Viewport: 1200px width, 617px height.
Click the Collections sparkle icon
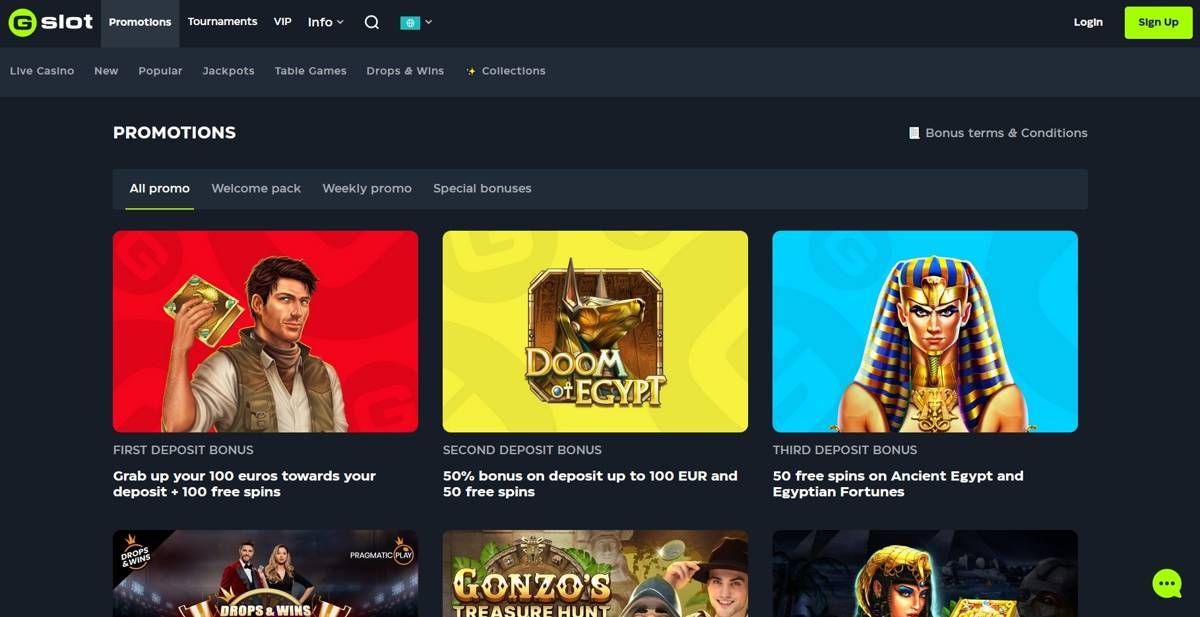pyautogui.click(x=470, y=71)
